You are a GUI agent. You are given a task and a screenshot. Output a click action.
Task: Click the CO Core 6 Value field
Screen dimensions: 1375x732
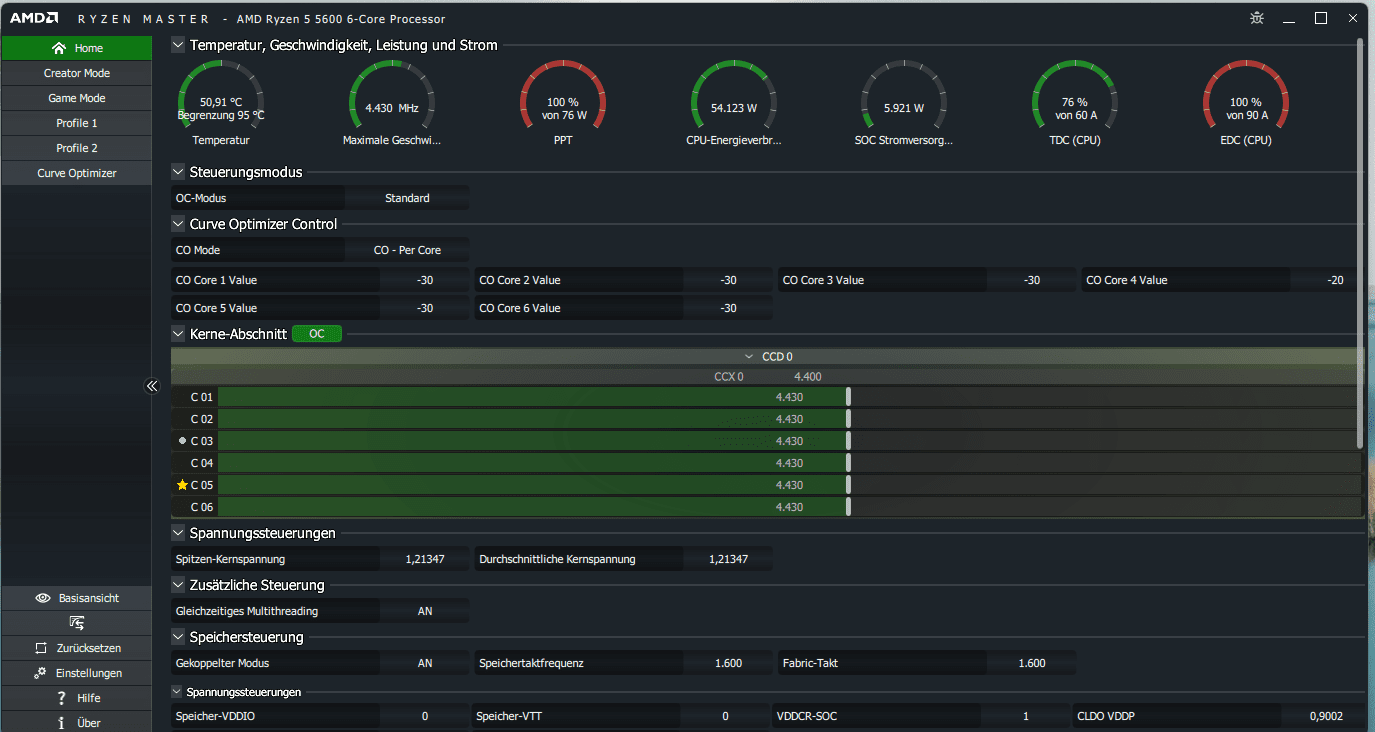click(728, 308)
